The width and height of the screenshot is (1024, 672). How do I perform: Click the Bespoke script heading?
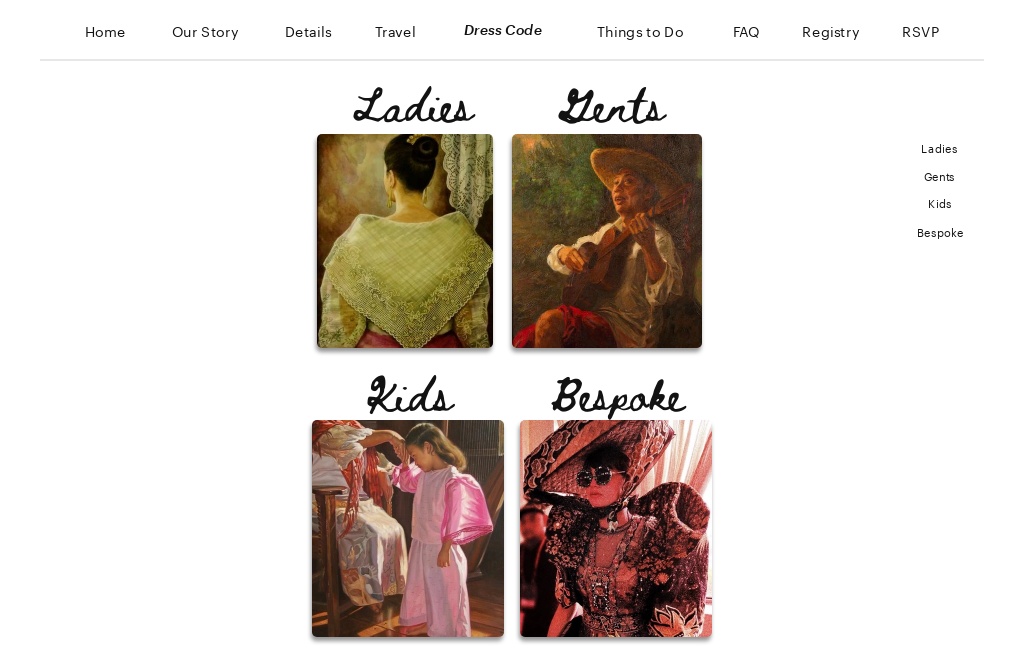point(618,396)
